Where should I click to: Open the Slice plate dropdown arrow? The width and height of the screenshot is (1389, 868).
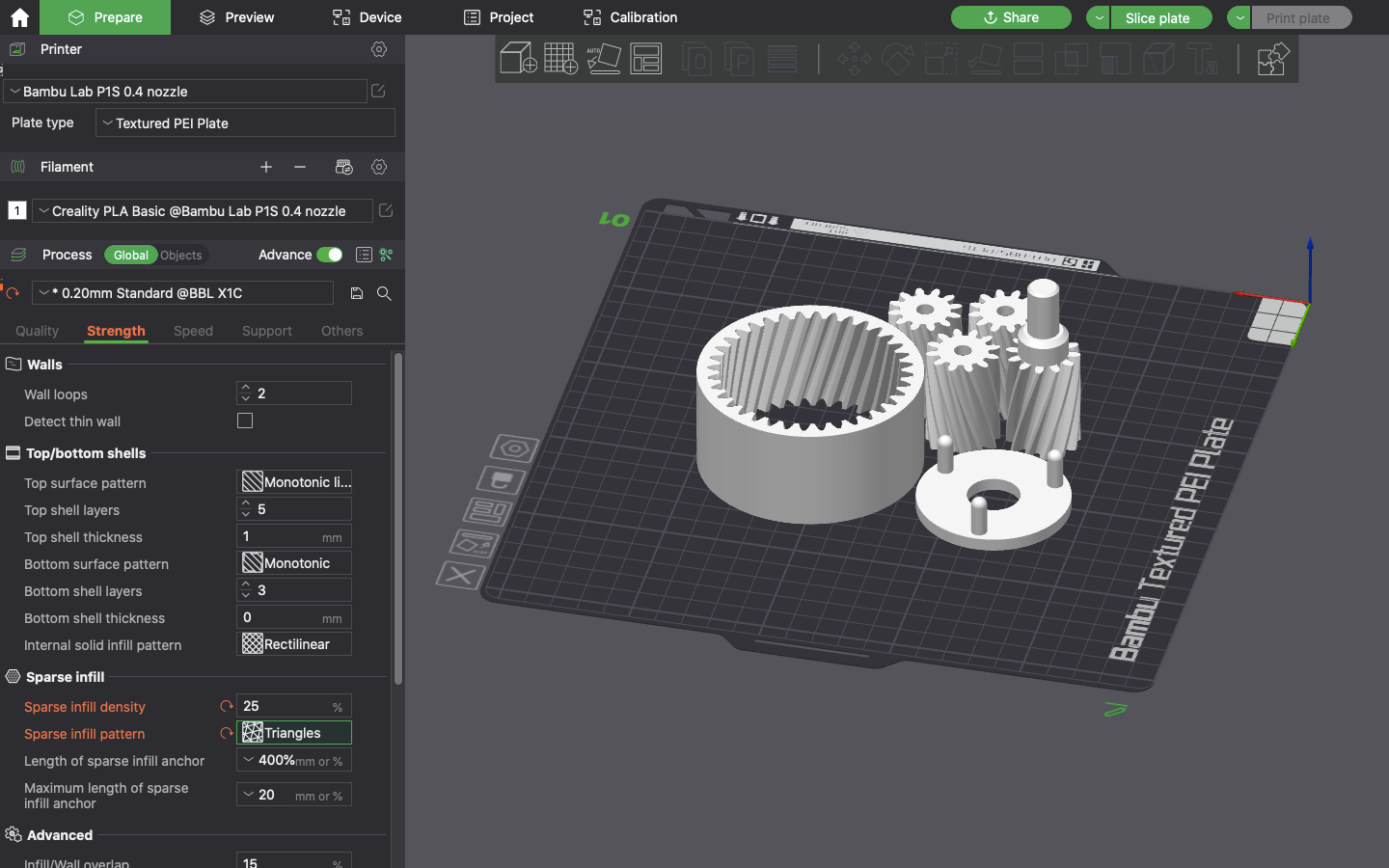[x=1099, y=17]
